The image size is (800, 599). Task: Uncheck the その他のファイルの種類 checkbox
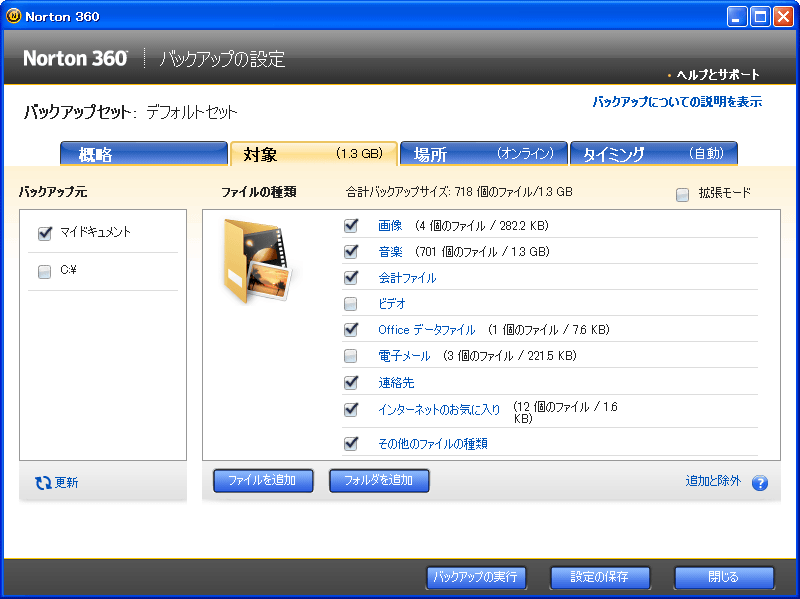[351, 443]
